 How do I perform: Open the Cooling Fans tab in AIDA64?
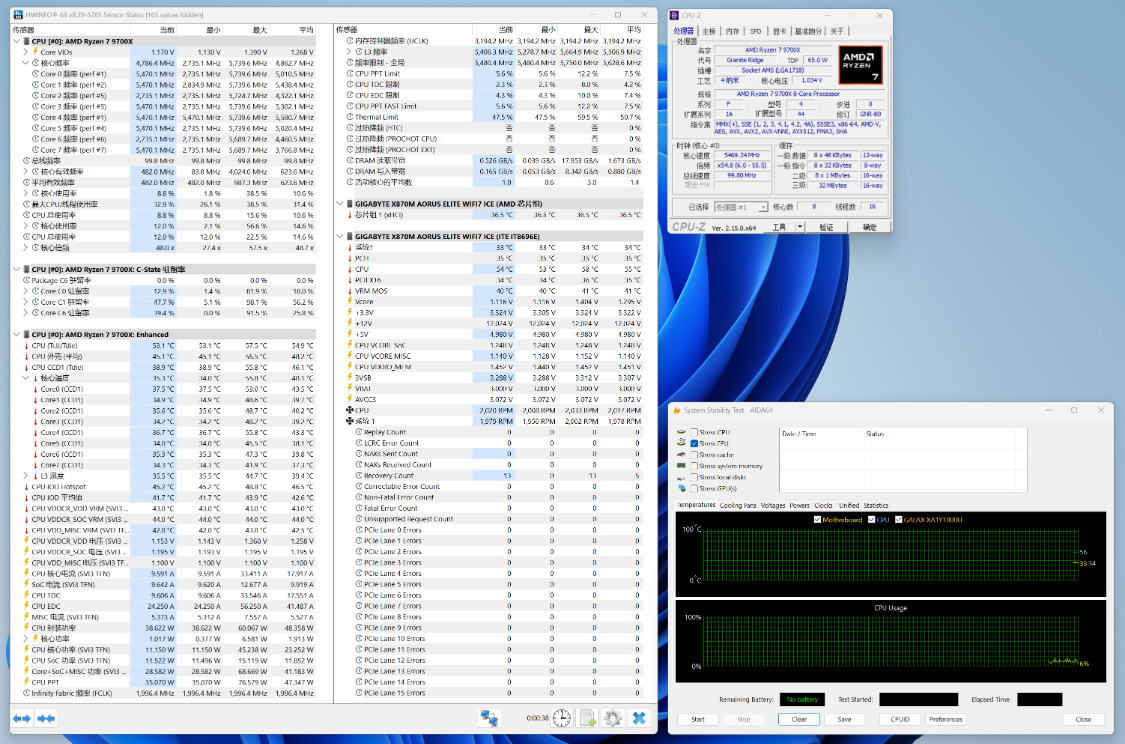coord(738,505)
